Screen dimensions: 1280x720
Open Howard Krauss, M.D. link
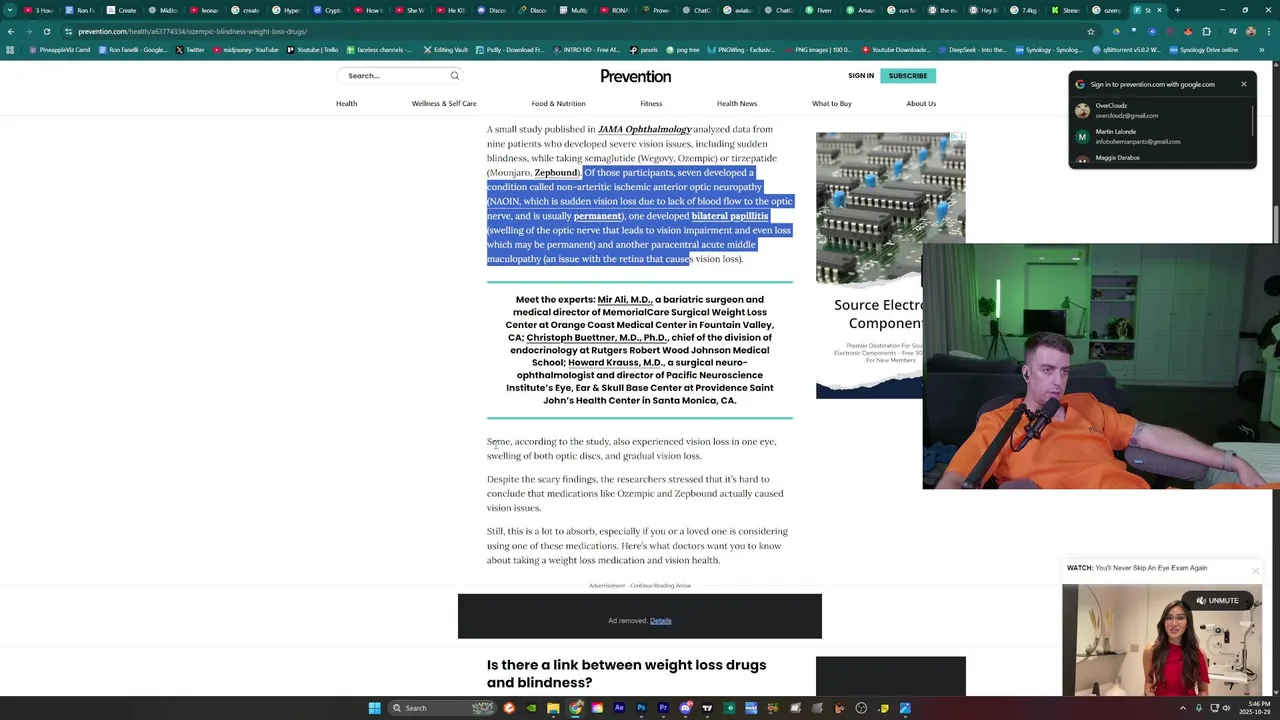pyautogui.click(x=615, y=363)
